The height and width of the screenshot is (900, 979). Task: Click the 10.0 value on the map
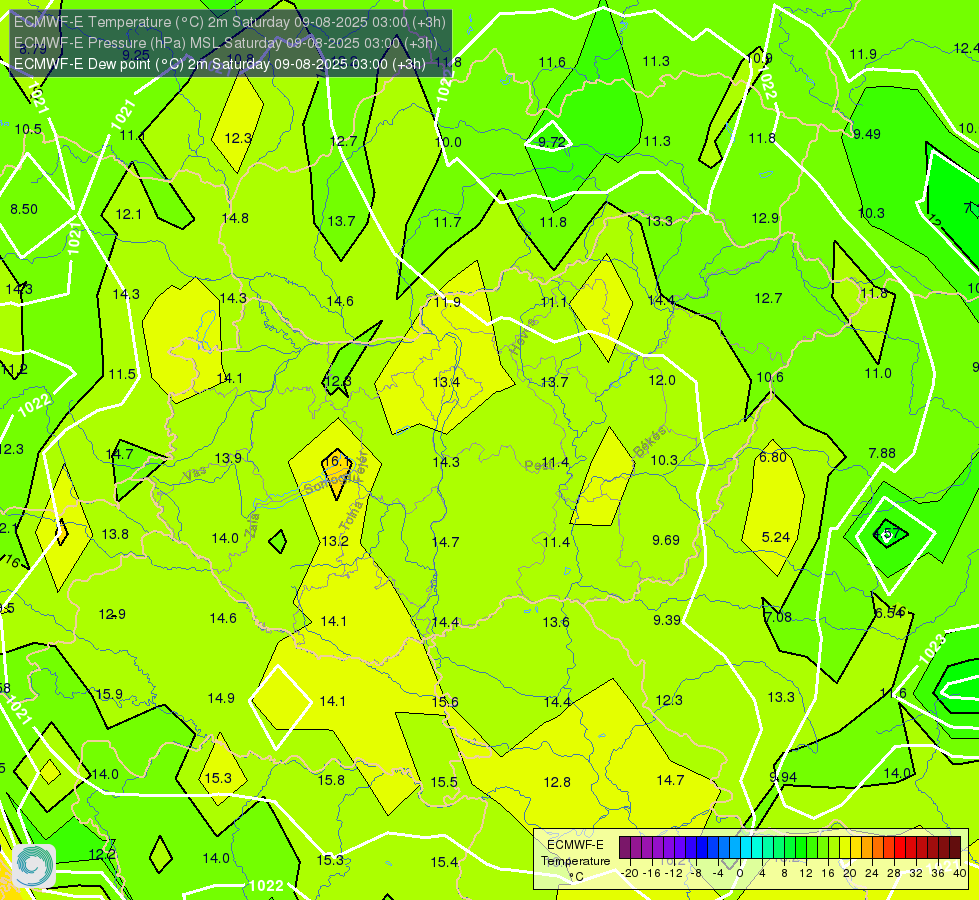click(448, 142)
